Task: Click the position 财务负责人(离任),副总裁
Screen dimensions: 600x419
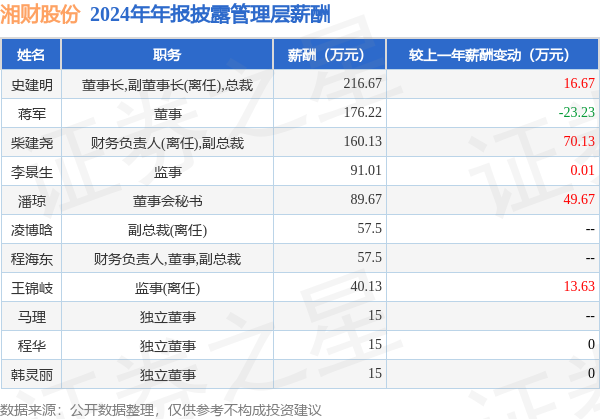Action: pos(167,143)
